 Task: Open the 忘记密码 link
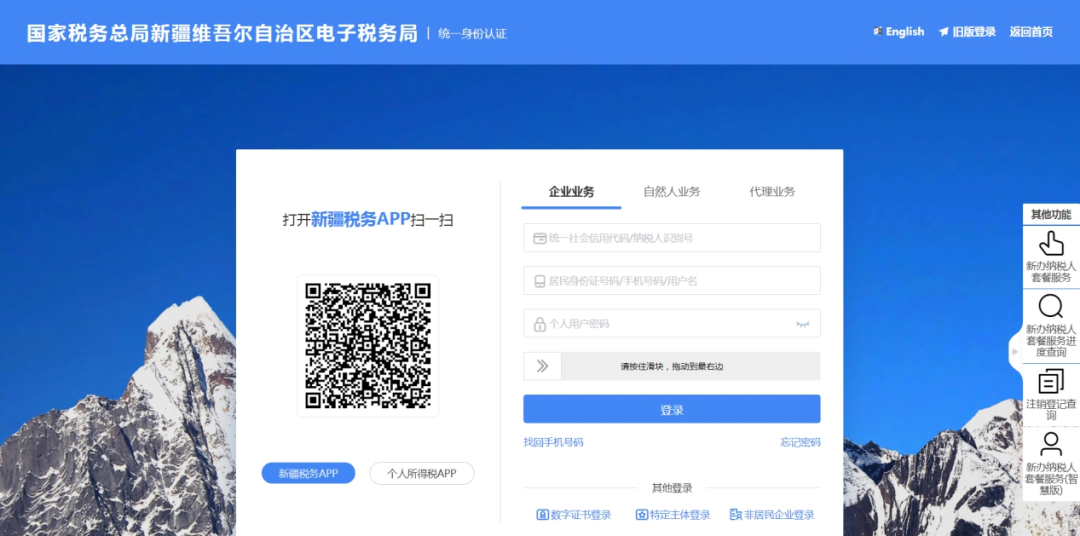[800, 442]
